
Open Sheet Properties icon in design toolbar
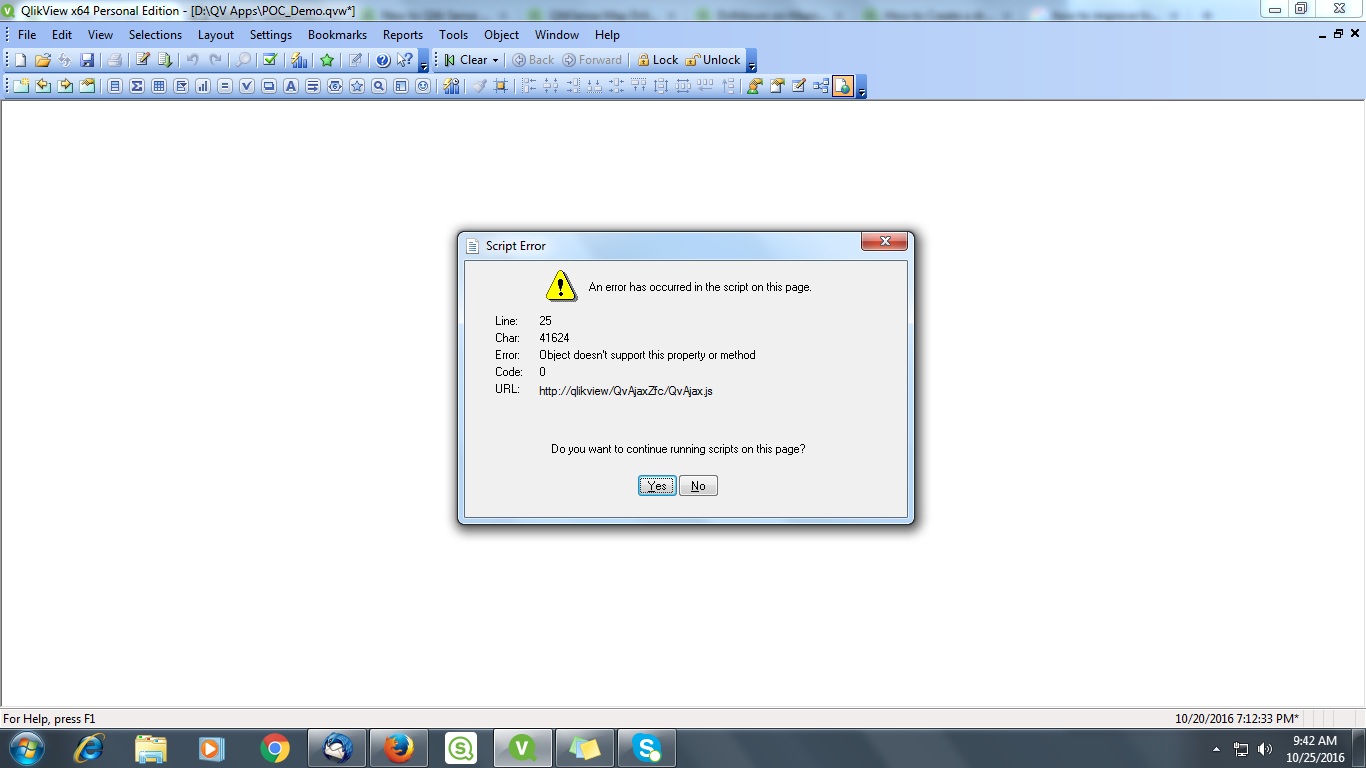87,86
